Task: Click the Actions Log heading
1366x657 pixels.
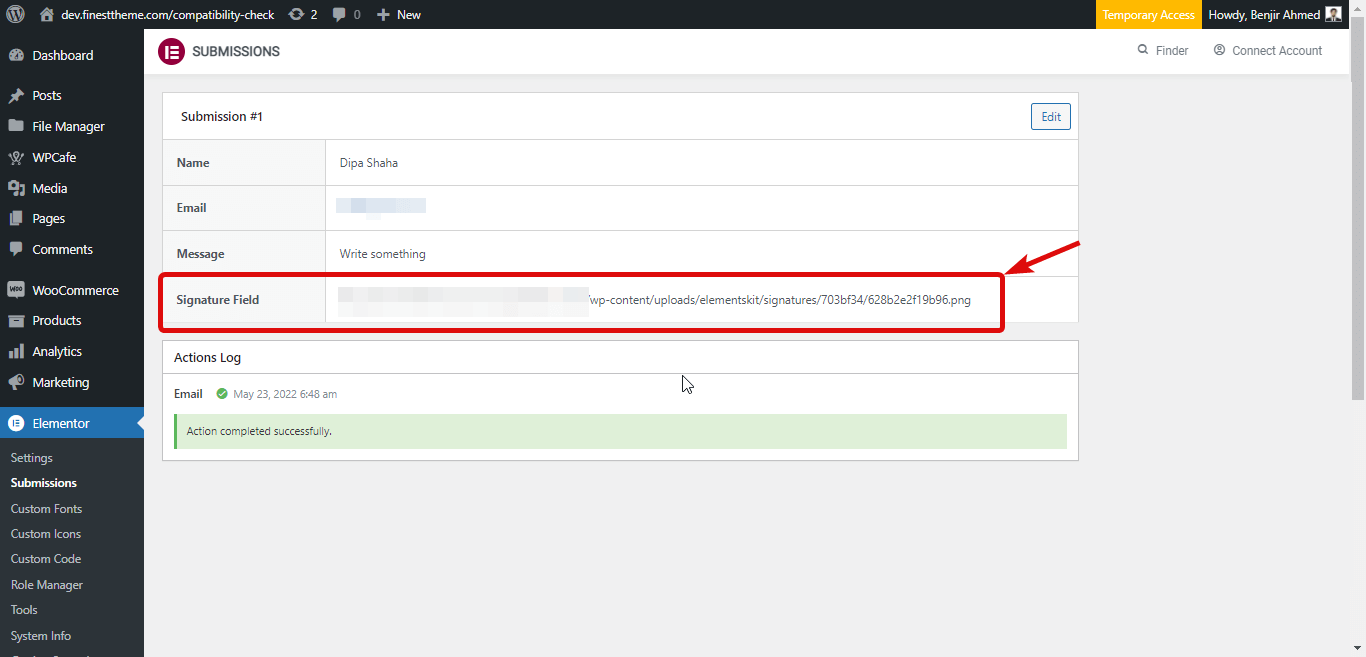Action: [207, 358]
